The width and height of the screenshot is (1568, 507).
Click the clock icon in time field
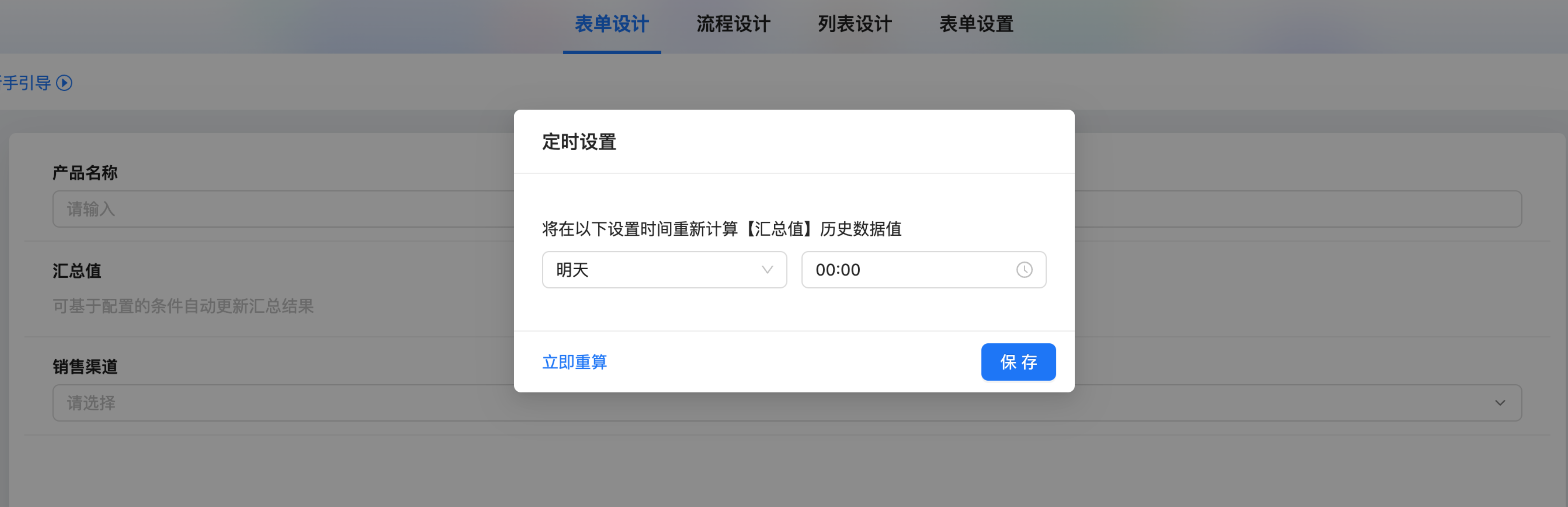pyautogui.click(x=1024, y=270)
